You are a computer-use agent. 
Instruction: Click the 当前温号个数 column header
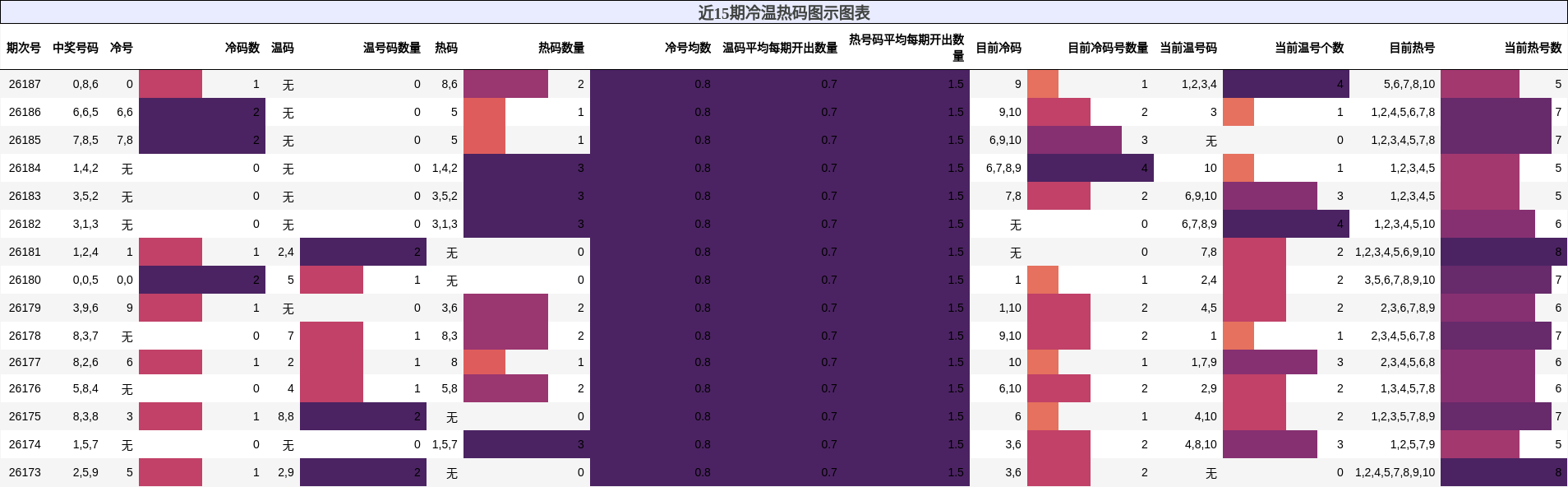[1309, 48]
